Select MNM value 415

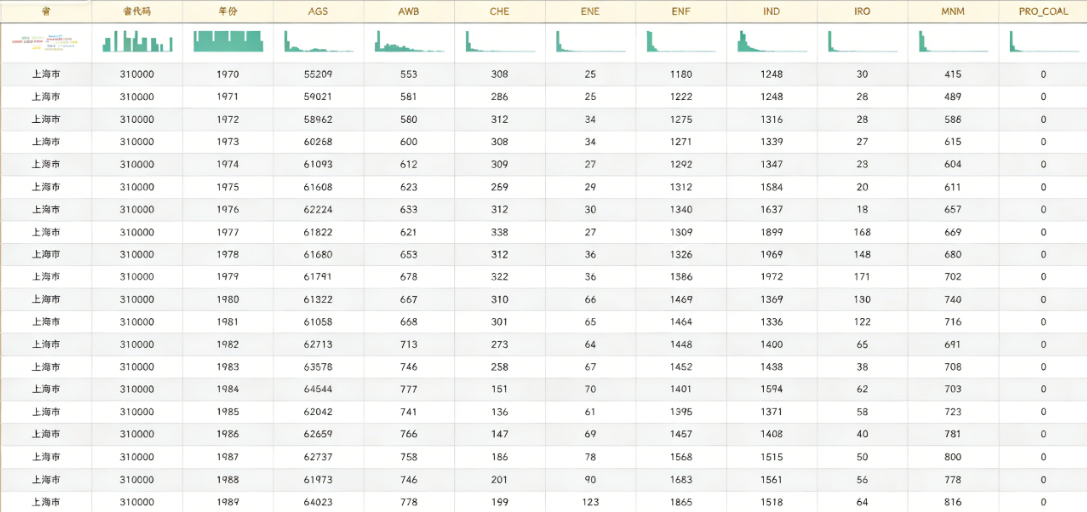[x=953, y=75]
